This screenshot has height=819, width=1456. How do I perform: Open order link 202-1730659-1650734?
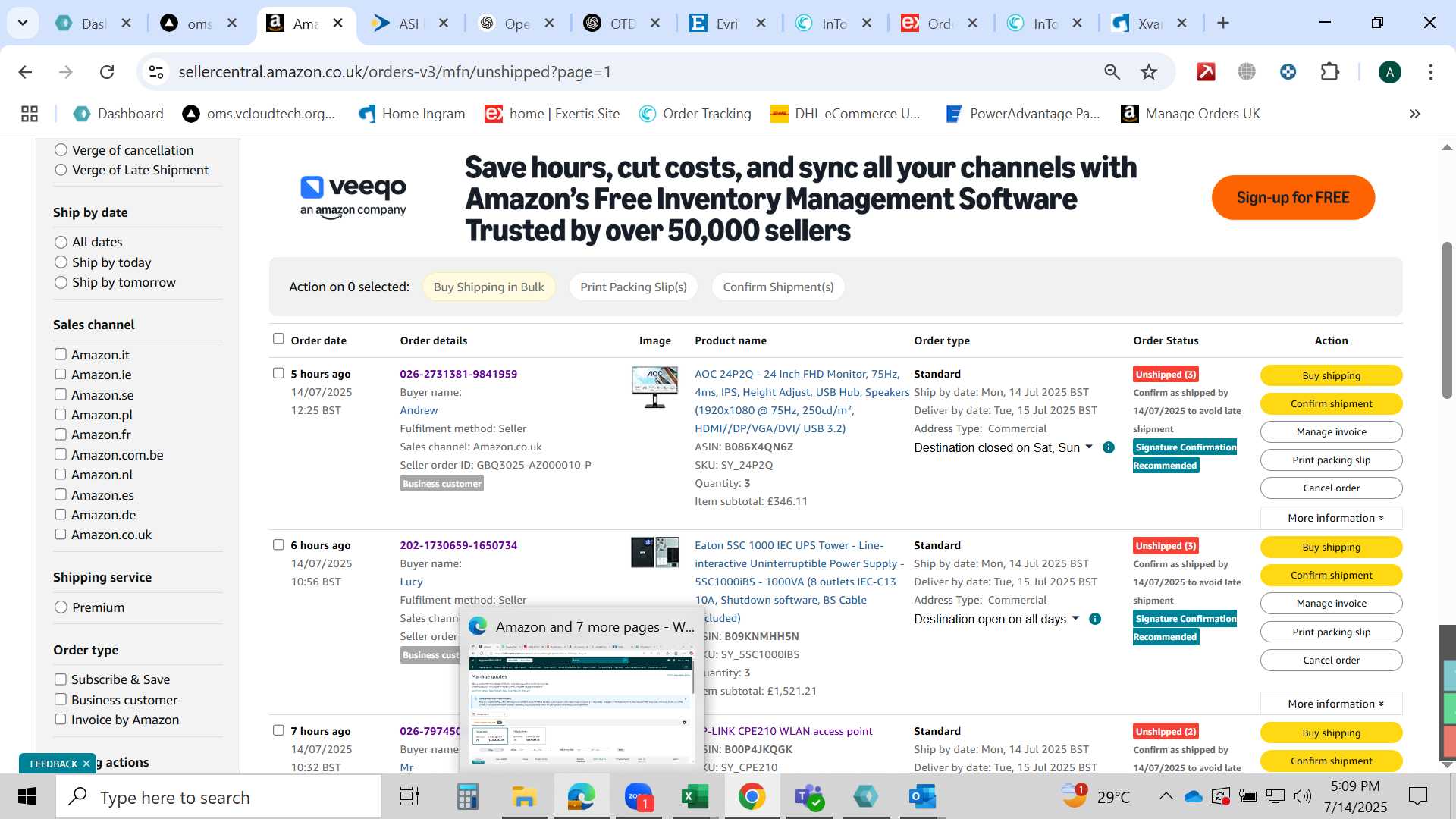[459, 545]
